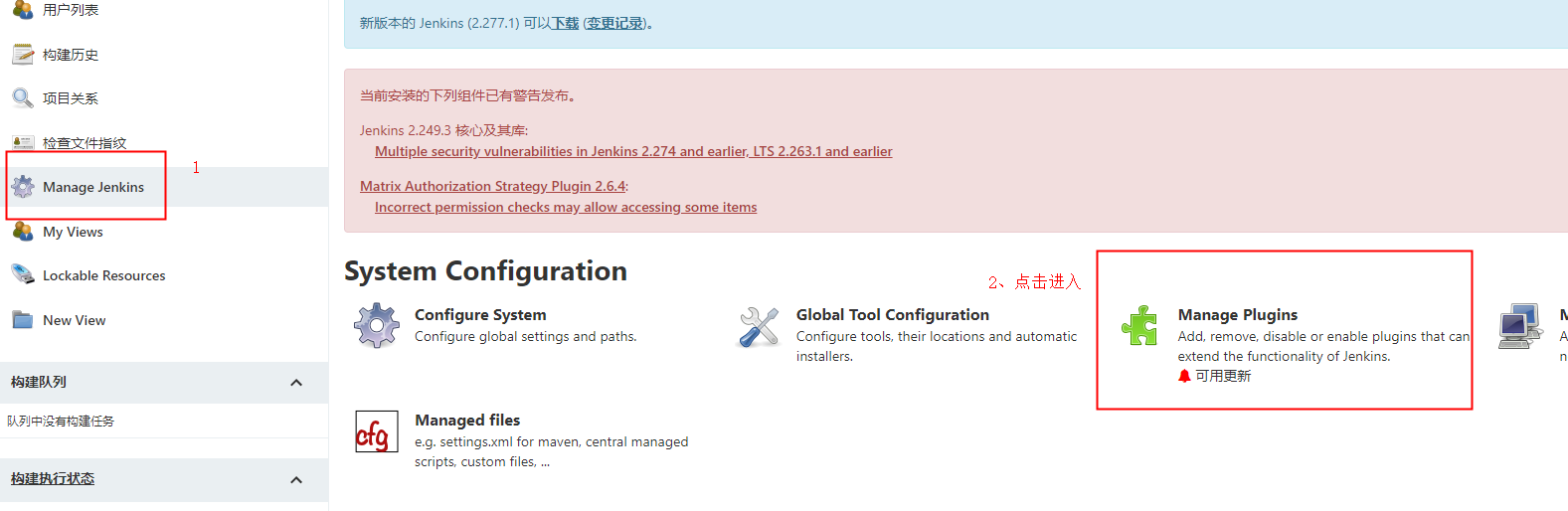Click the My Views people icon
The image size is (1568, 511).
point(22,232)
